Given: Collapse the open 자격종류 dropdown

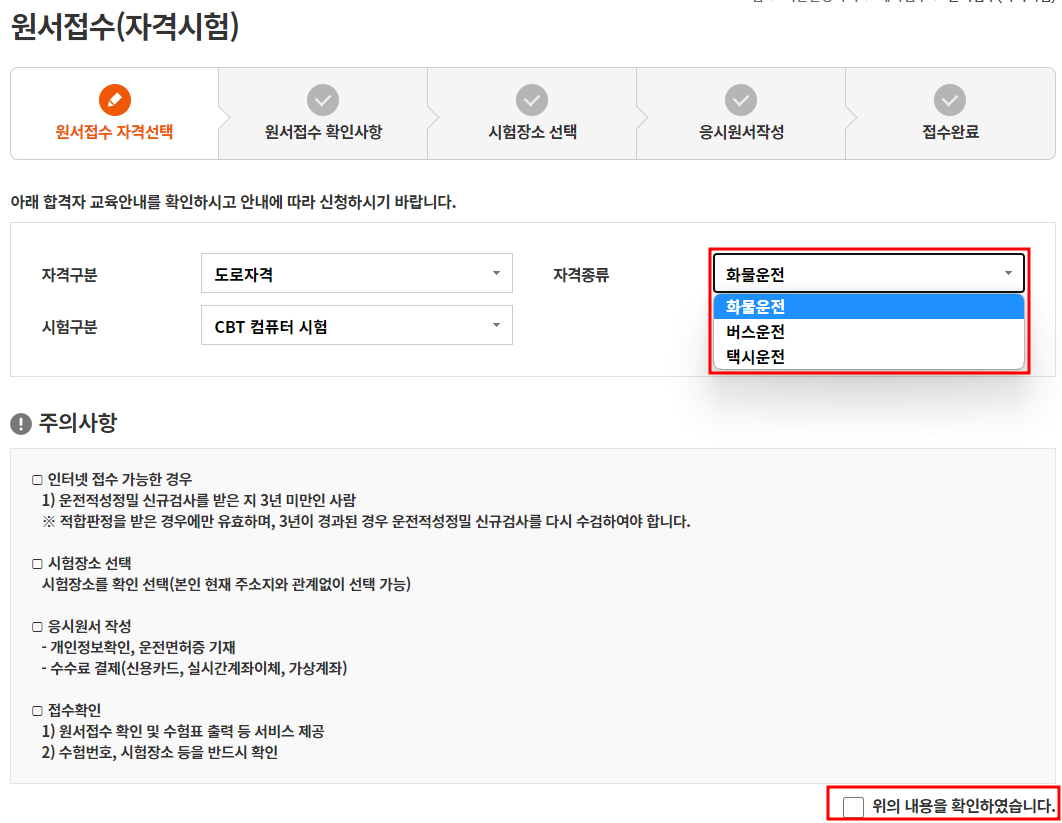Looking at the screenshot, I should click(x=1007, y=271).
